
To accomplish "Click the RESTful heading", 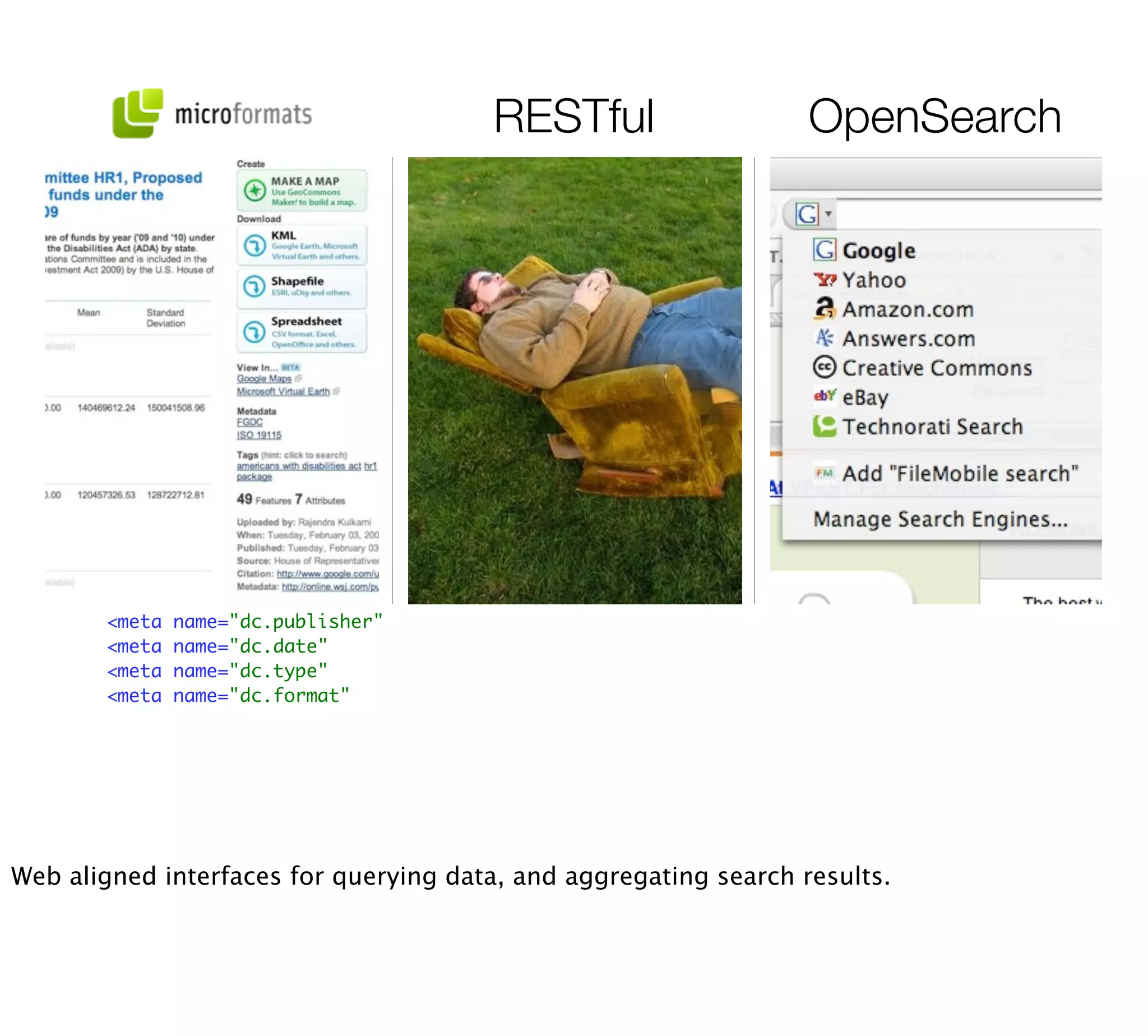I will tap(573, 116).
